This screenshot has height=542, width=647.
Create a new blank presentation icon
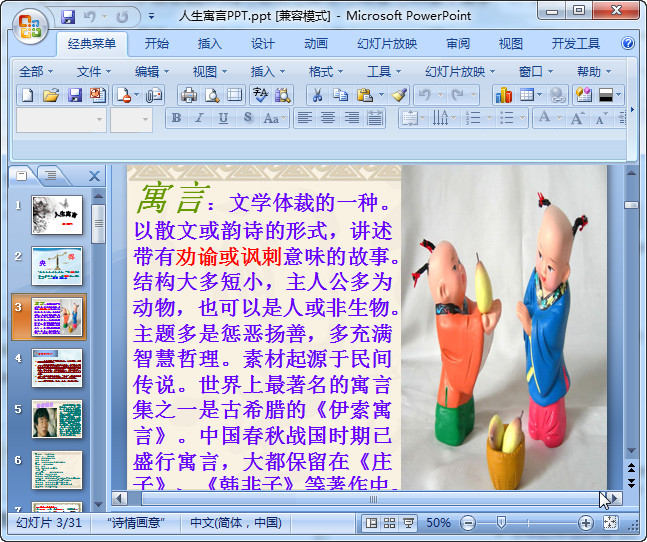[x=28, y=95]
